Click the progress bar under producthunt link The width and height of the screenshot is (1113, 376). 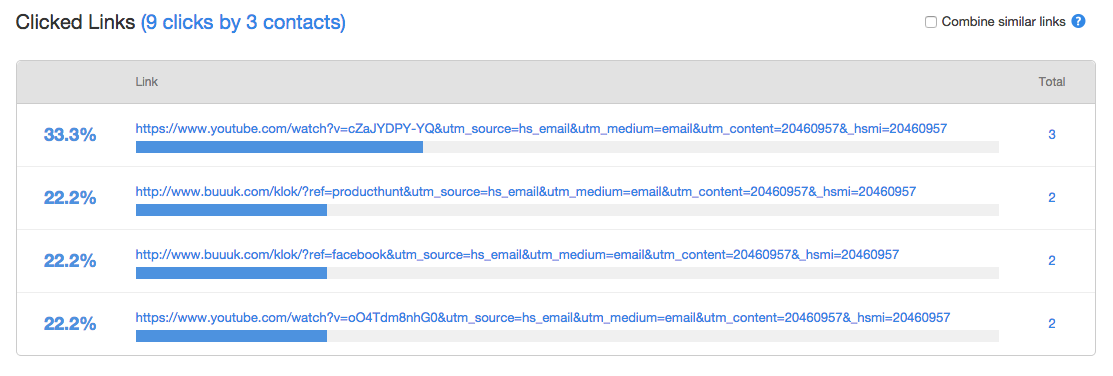[567, 210]
